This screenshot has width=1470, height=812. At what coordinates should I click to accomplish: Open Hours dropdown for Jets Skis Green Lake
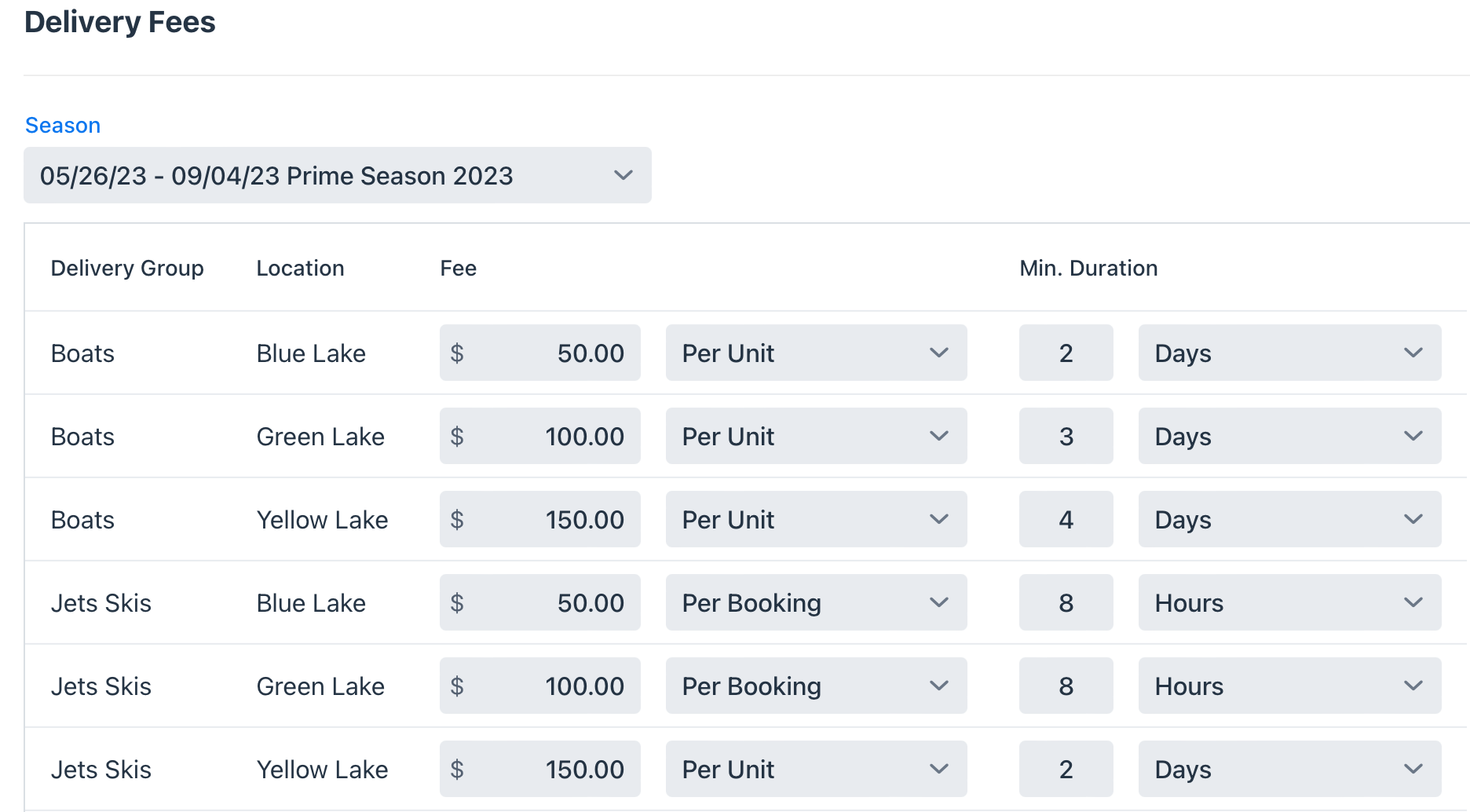(x=1290, y=686)
